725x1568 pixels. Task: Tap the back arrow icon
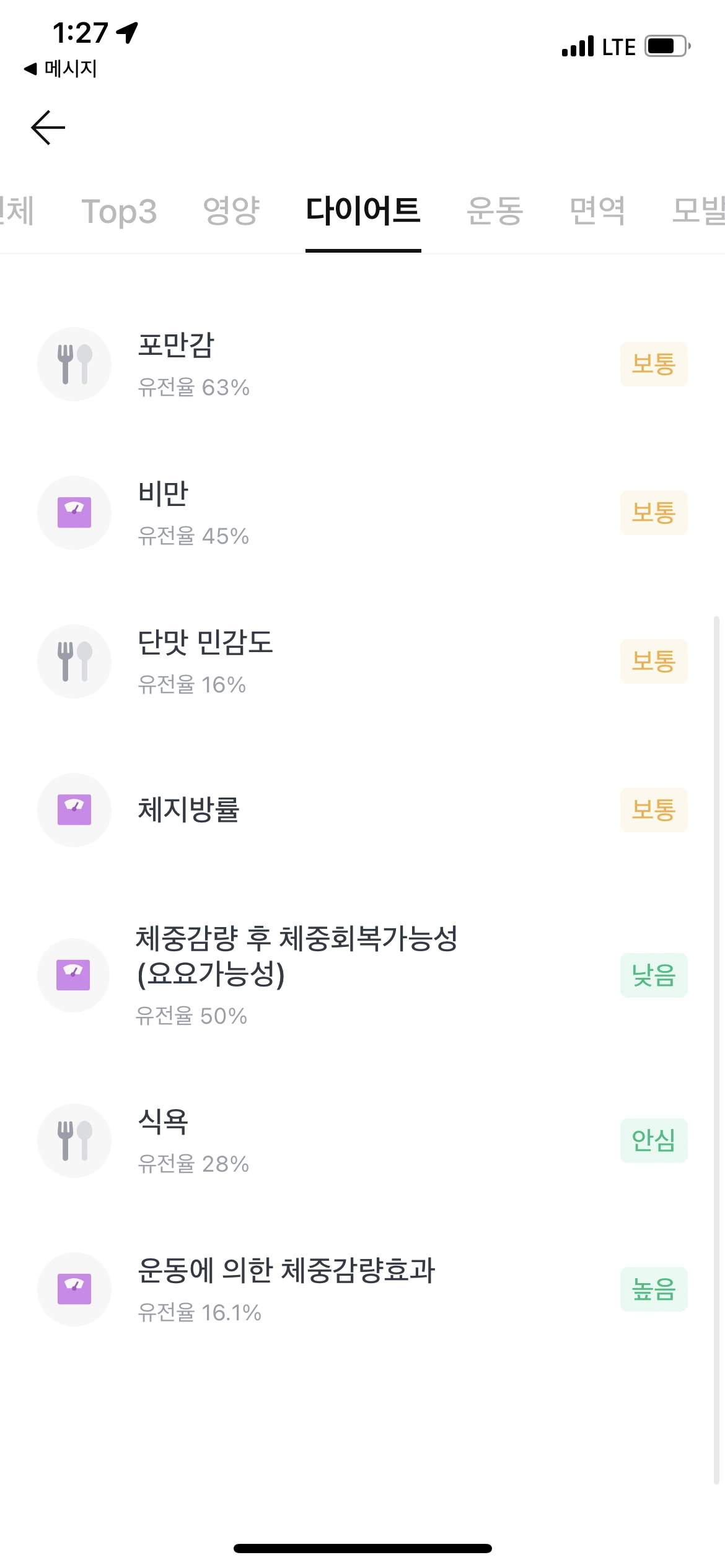48,128
